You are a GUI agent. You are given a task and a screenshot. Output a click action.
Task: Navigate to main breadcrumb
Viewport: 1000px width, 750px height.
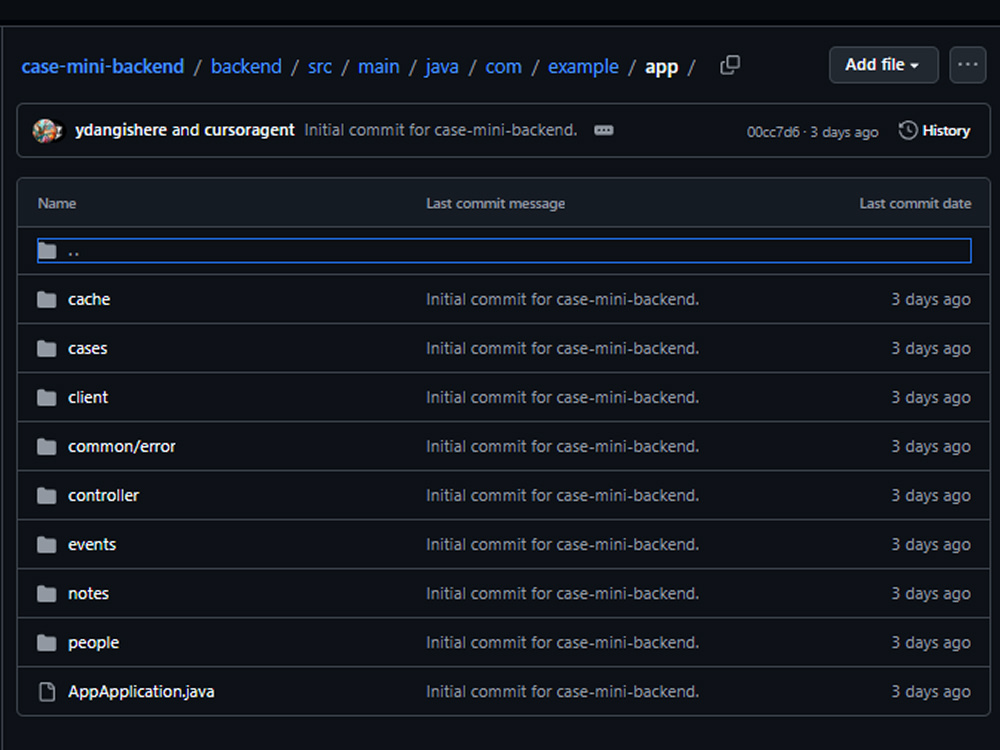[378, 66]
